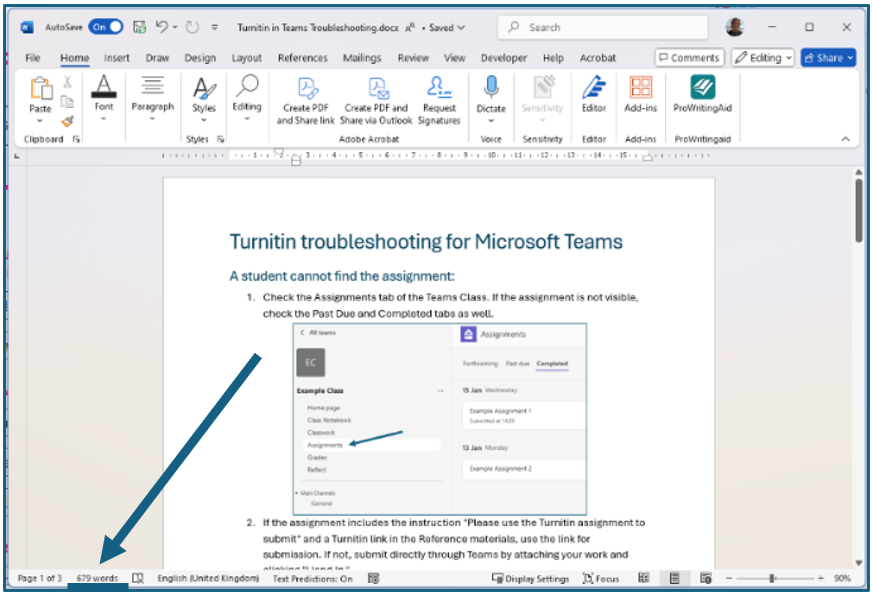
Task: Click the Undo arrow icon
Action: pos(162,27)
